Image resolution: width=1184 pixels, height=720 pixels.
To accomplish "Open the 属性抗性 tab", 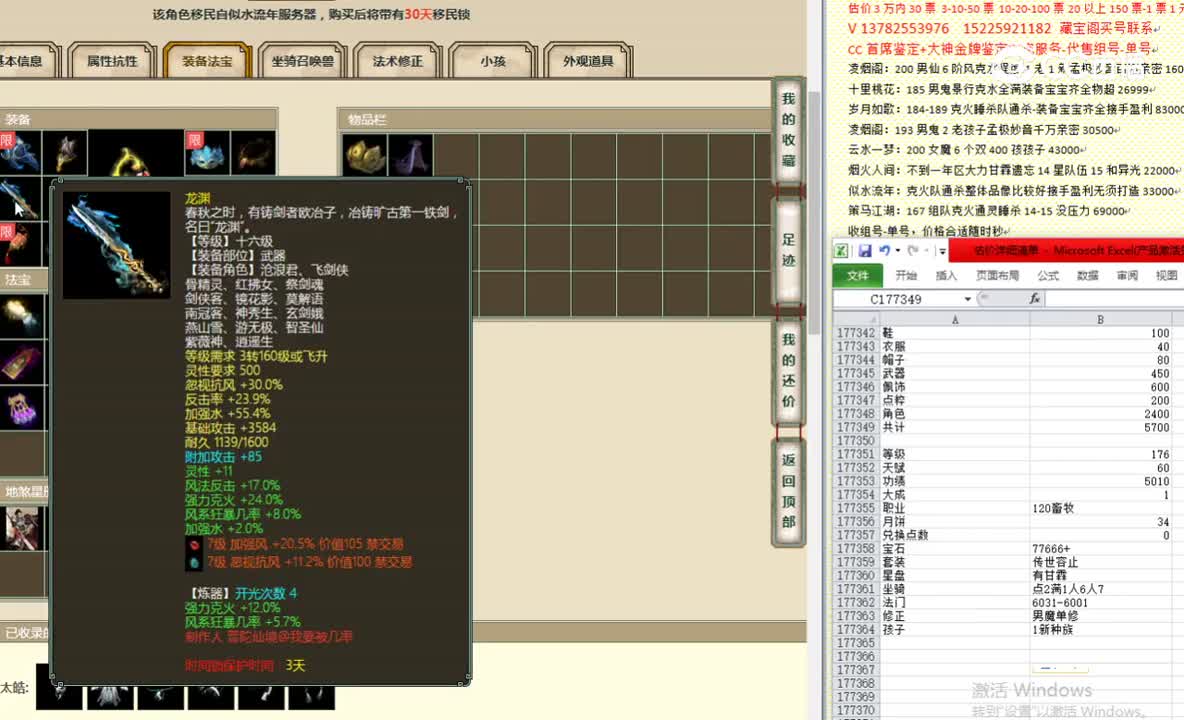I will [x=112, y=60].
